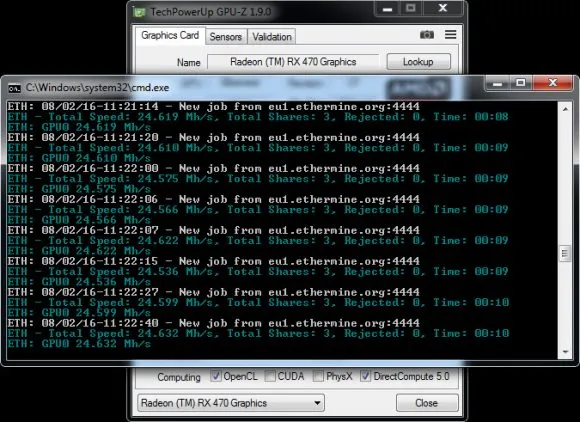
Task: Click the 'New job' line at 11:22:00
Action: (x=213, y=169)
